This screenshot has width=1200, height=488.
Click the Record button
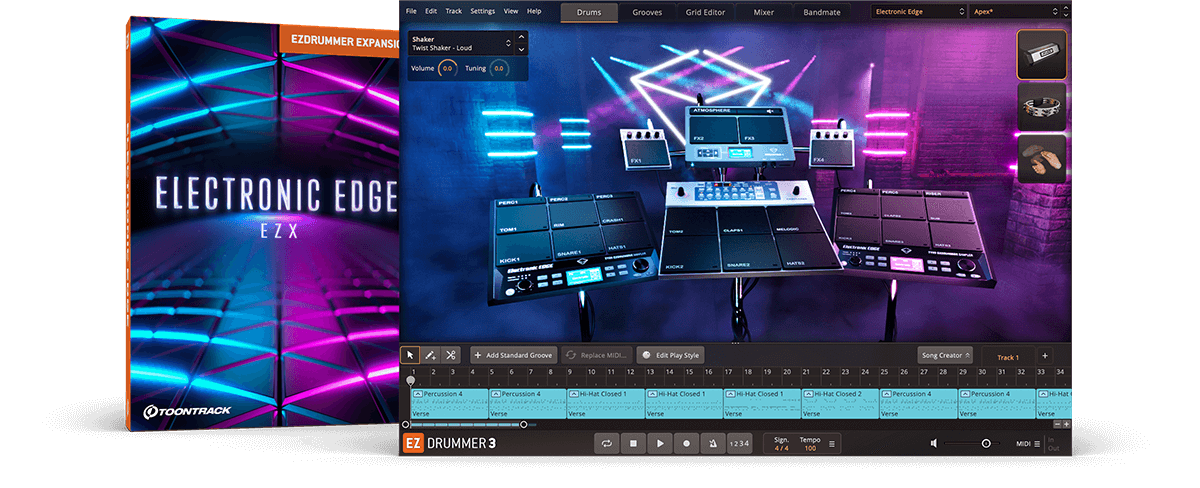pyautogui.click(x=686, y=442)
